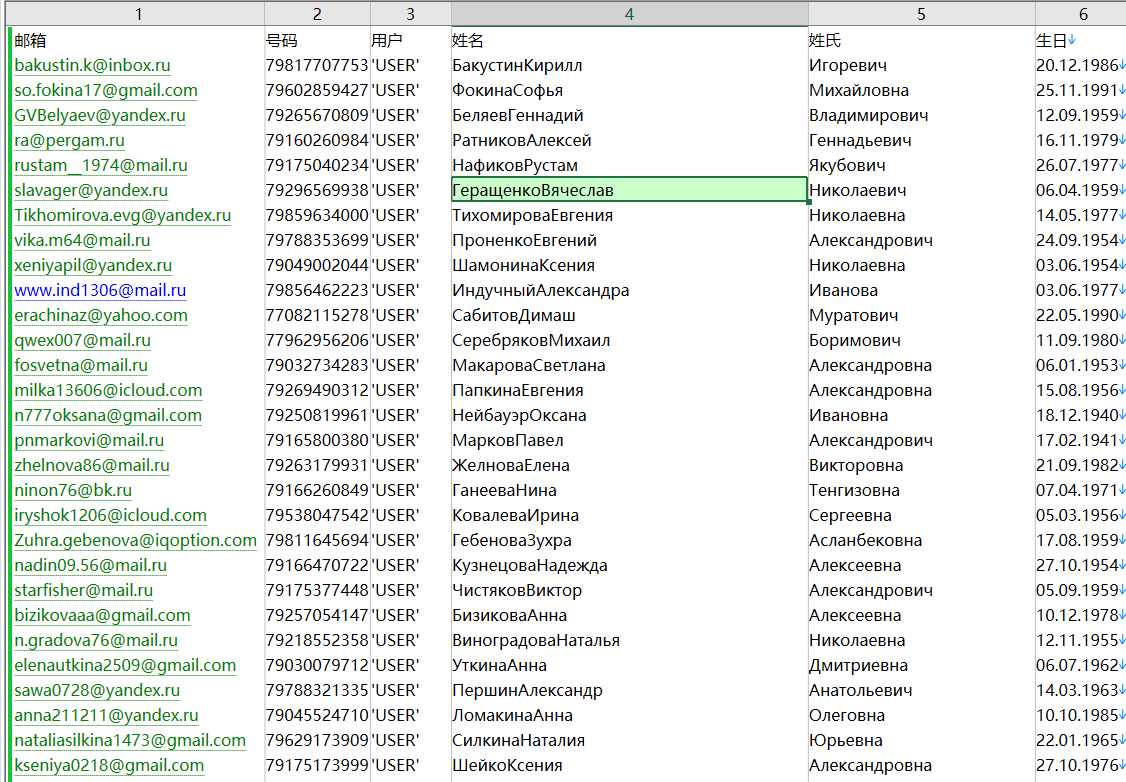Open the blue www.ind1306@mail.ru link
Screen dimensions: 1126x782
[x=100, y=290]
